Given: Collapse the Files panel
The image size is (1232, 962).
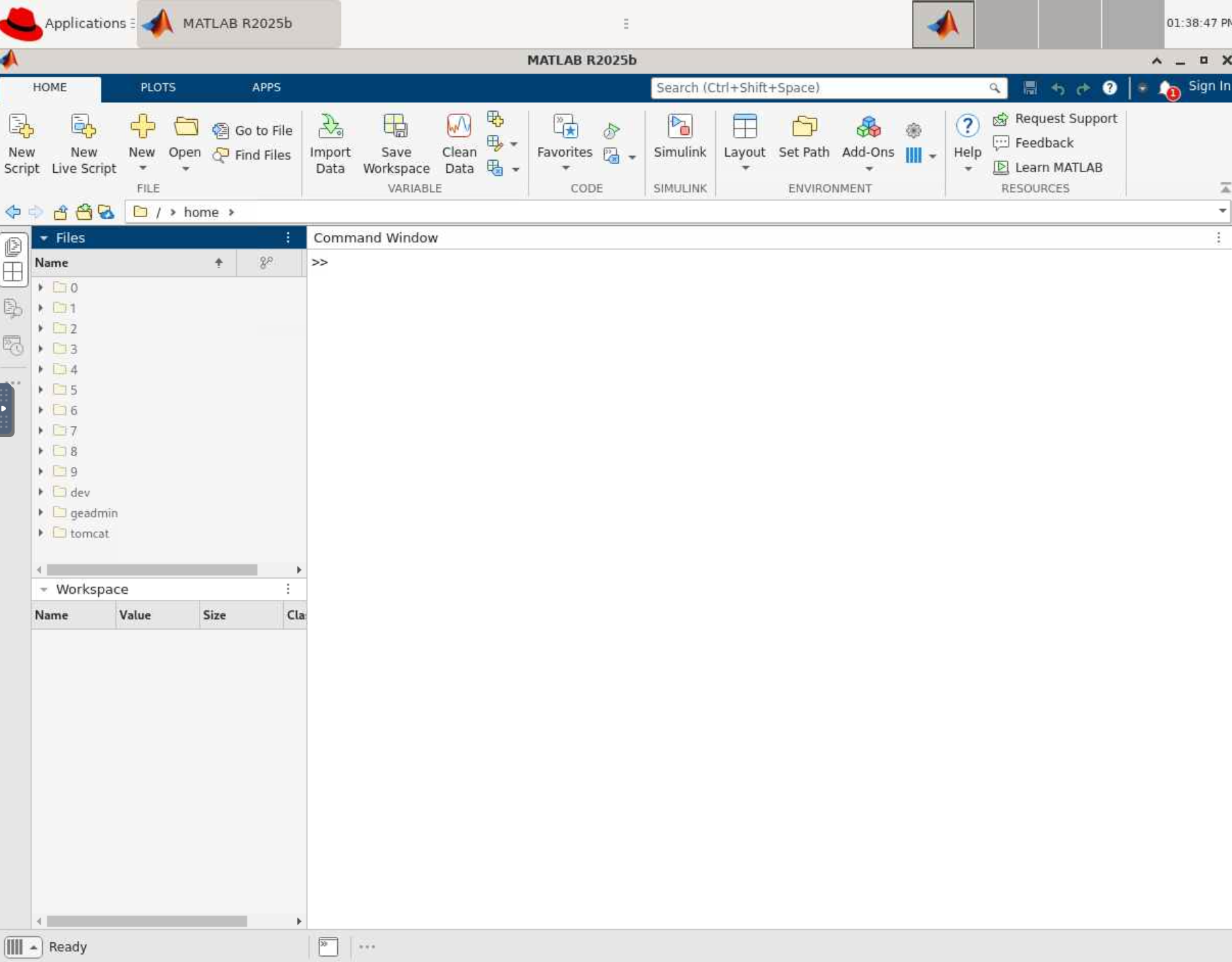Looking at the screenshot, I should 44,238.
